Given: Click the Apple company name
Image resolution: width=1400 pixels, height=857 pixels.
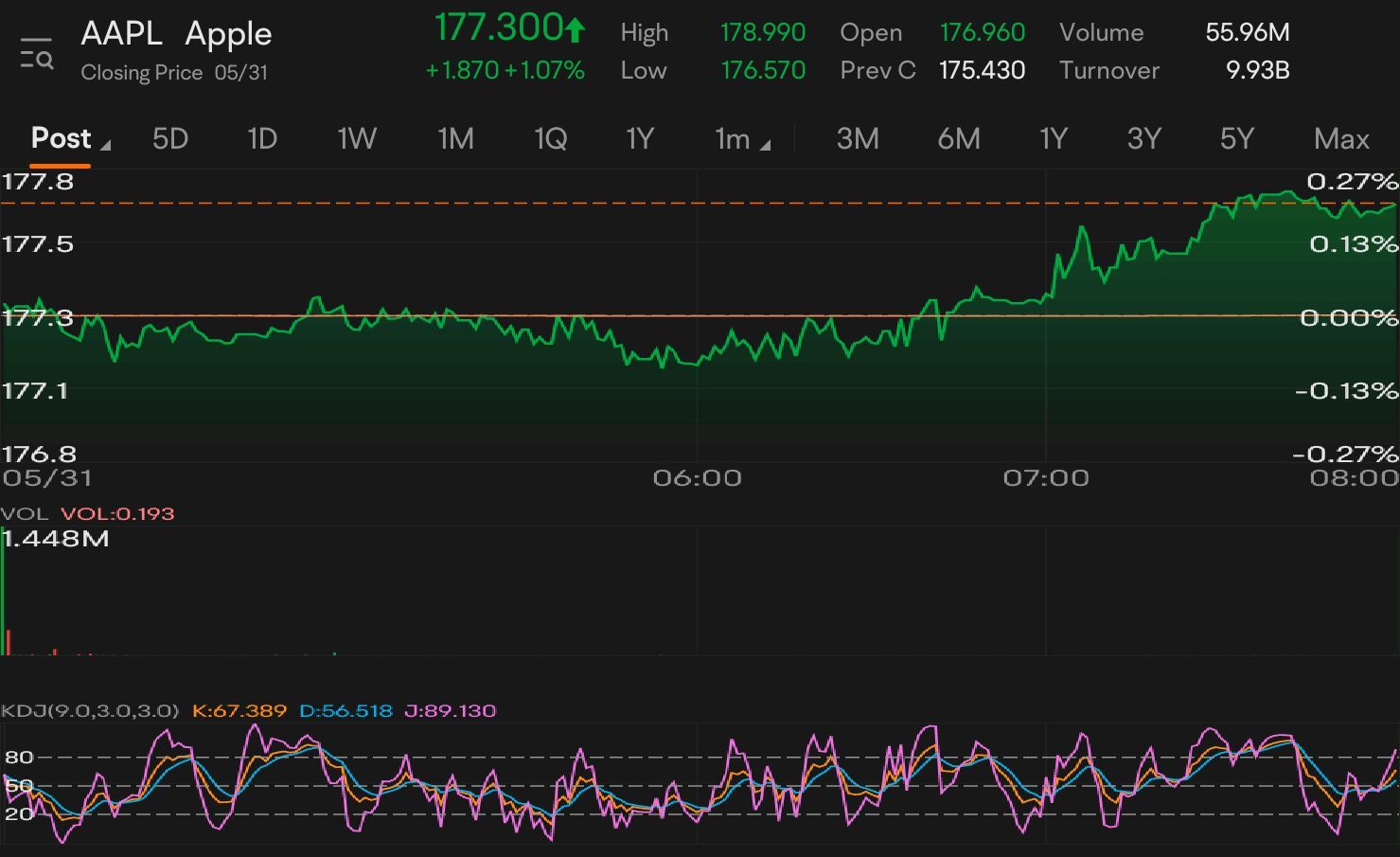Looking at the screenshot, I should click(229, 34).
